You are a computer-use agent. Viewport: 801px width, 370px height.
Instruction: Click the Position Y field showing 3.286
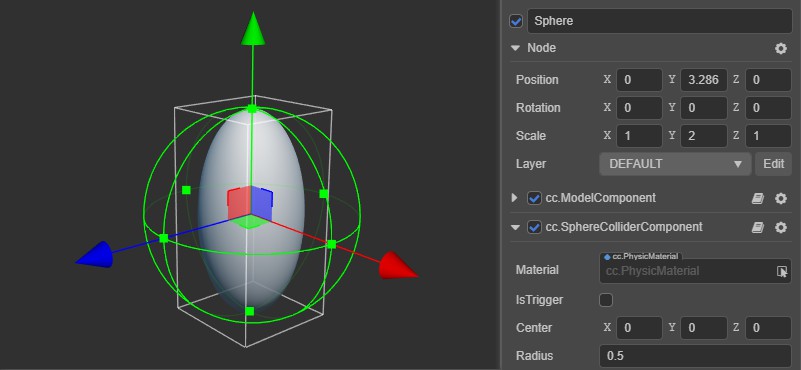(704, 80)
